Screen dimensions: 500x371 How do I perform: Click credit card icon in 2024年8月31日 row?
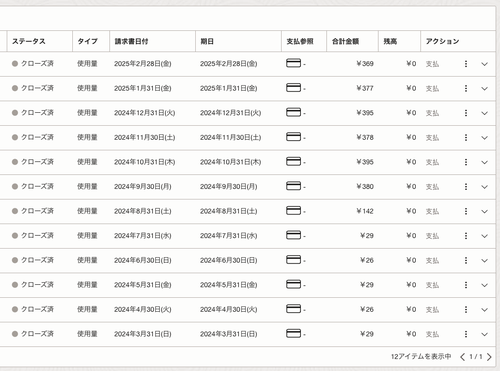pos(293,211)
